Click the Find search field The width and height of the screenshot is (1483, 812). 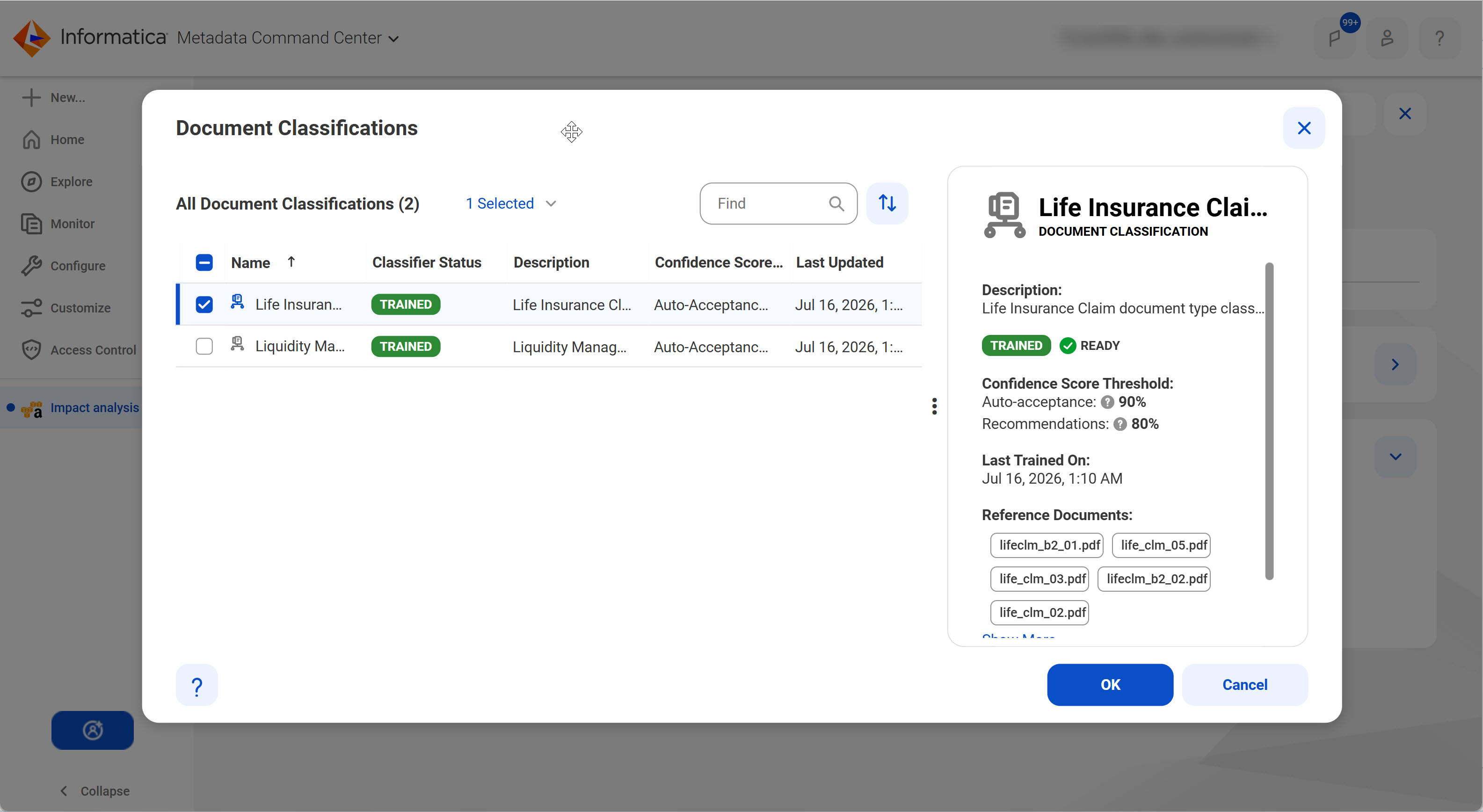pos(778,203)
